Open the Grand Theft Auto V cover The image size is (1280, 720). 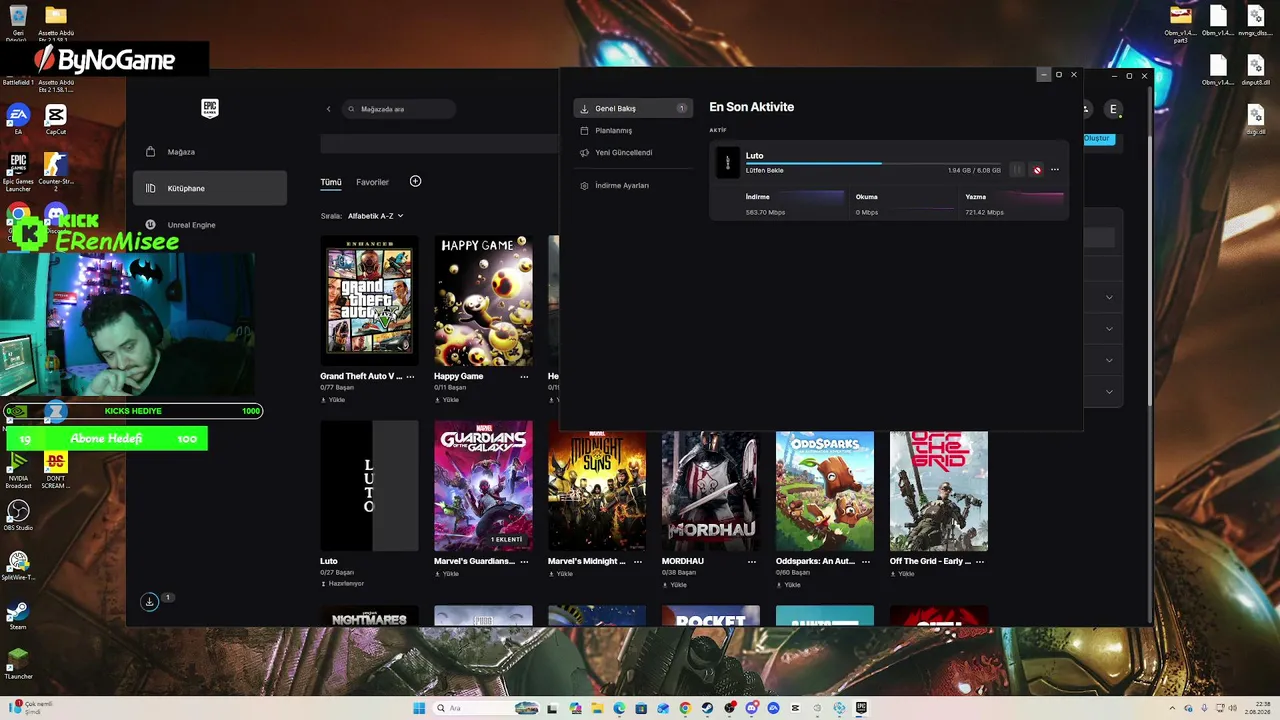pos(369,300)
